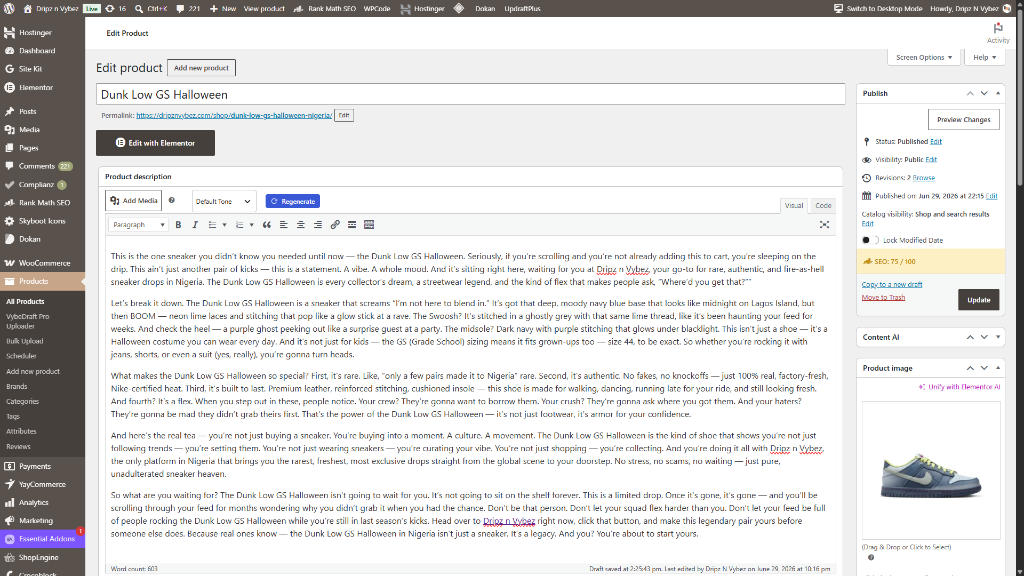
Task: Switch to the Visual editor tab
Action: click(793, 205)
